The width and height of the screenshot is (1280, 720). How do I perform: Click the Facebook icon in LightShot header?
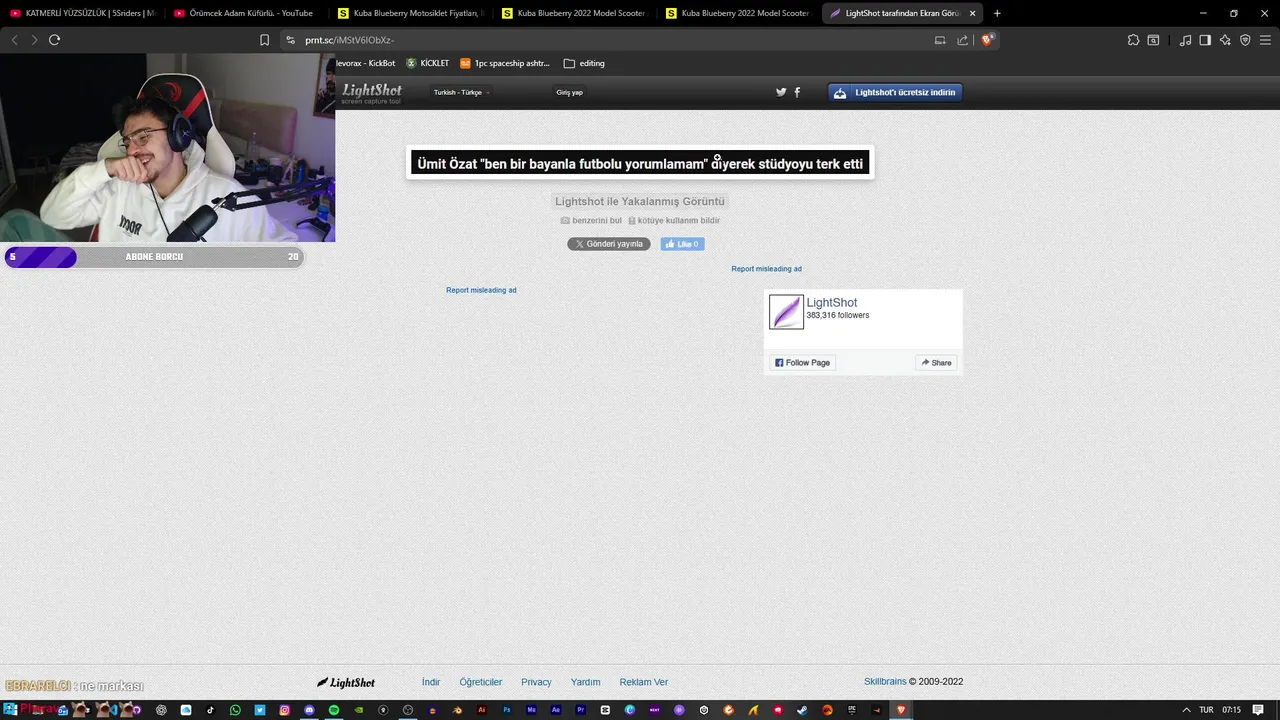(797, 92)
